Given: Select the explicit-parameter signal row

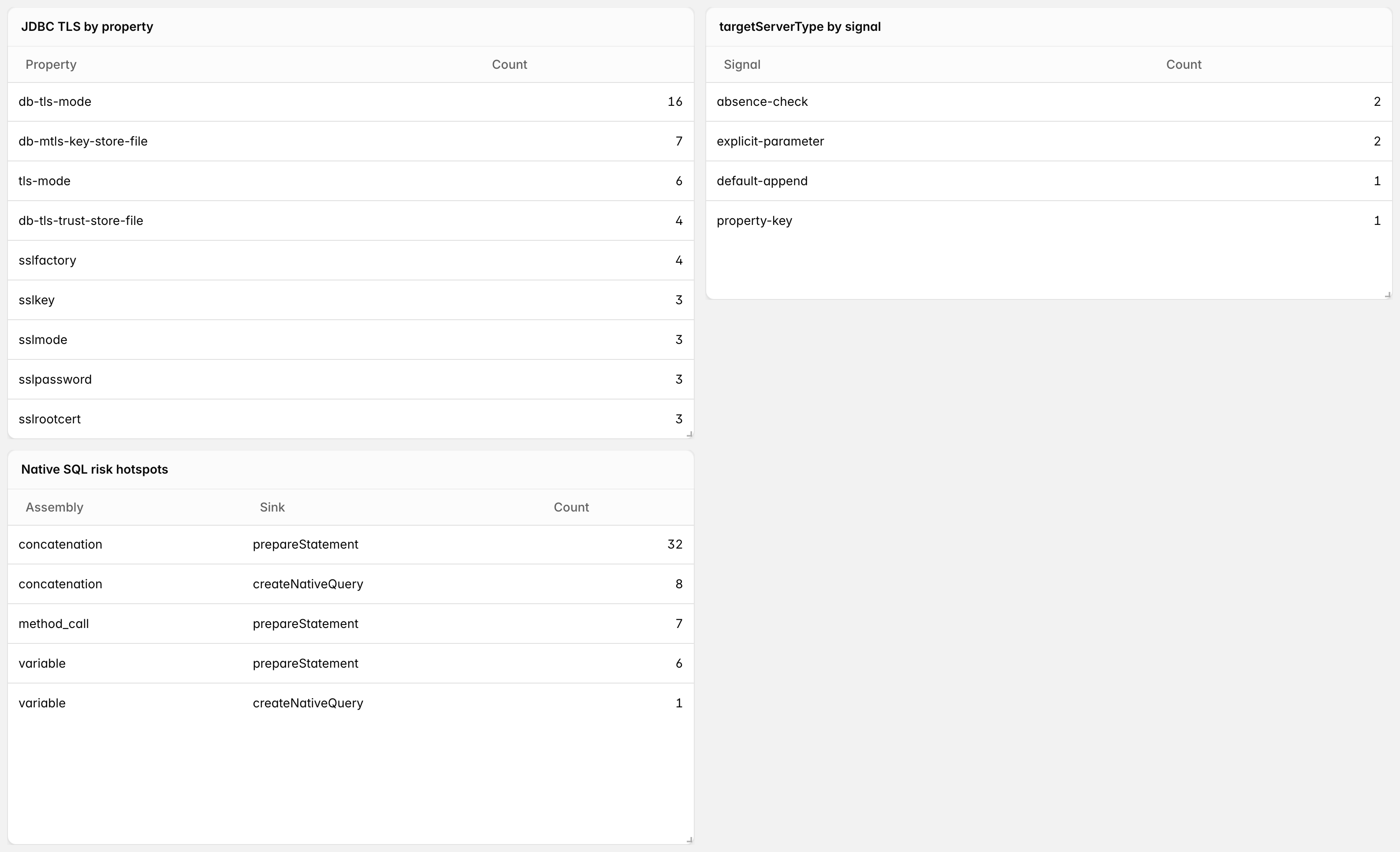Looking at the screenshot, I should pyautogui.click(x=1049, y=141).
